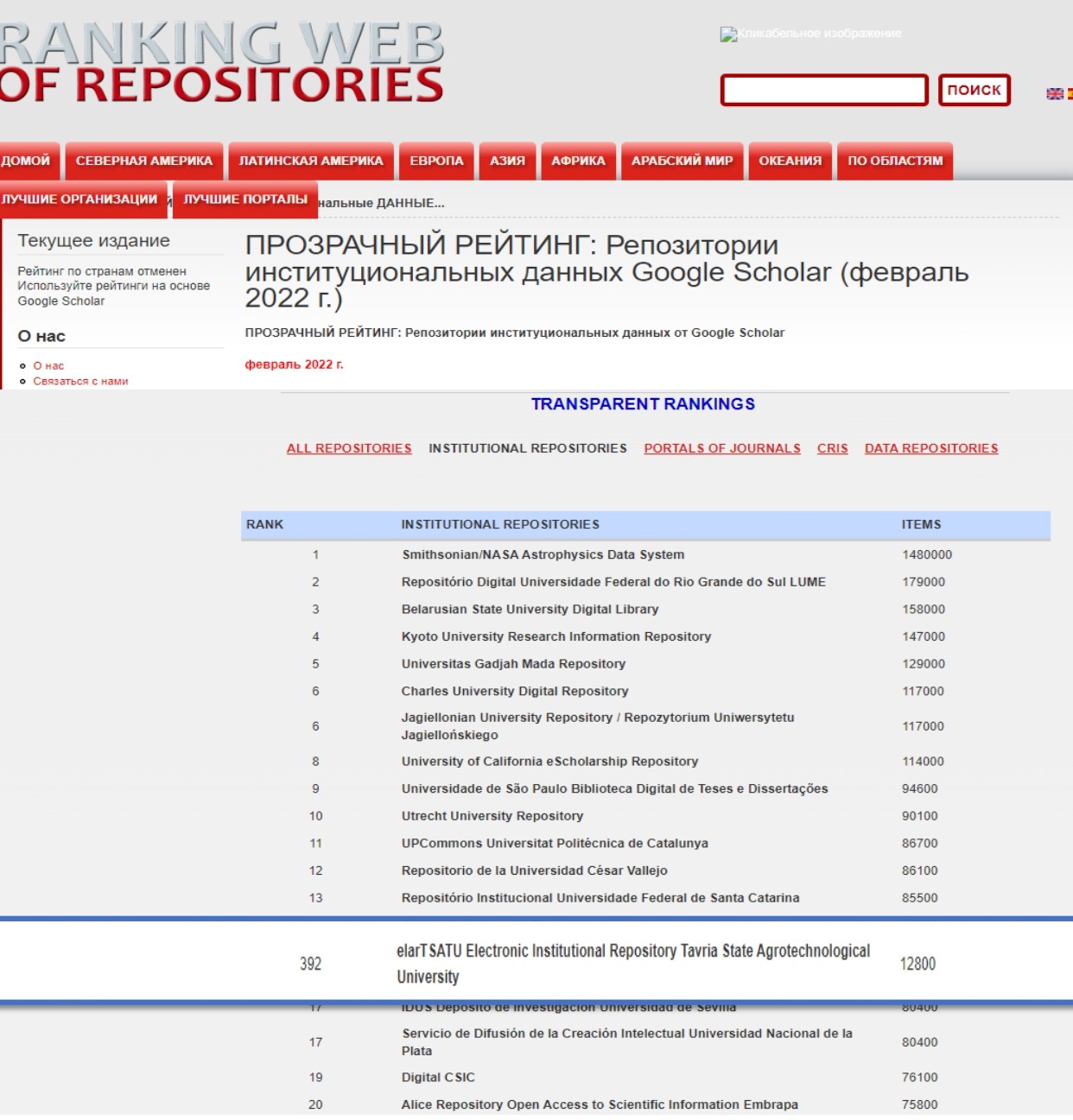Open the ЕВРОПА menu tab

coord(436,161)
